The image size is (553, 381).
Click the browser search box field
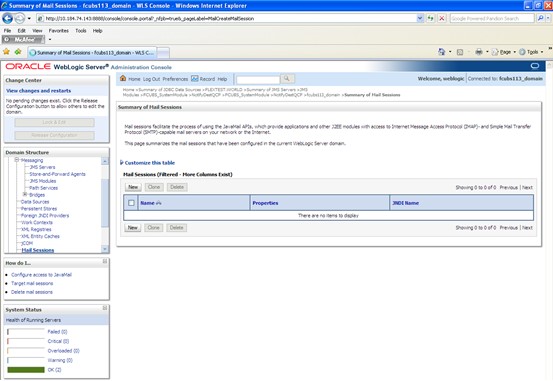[492, 18]
